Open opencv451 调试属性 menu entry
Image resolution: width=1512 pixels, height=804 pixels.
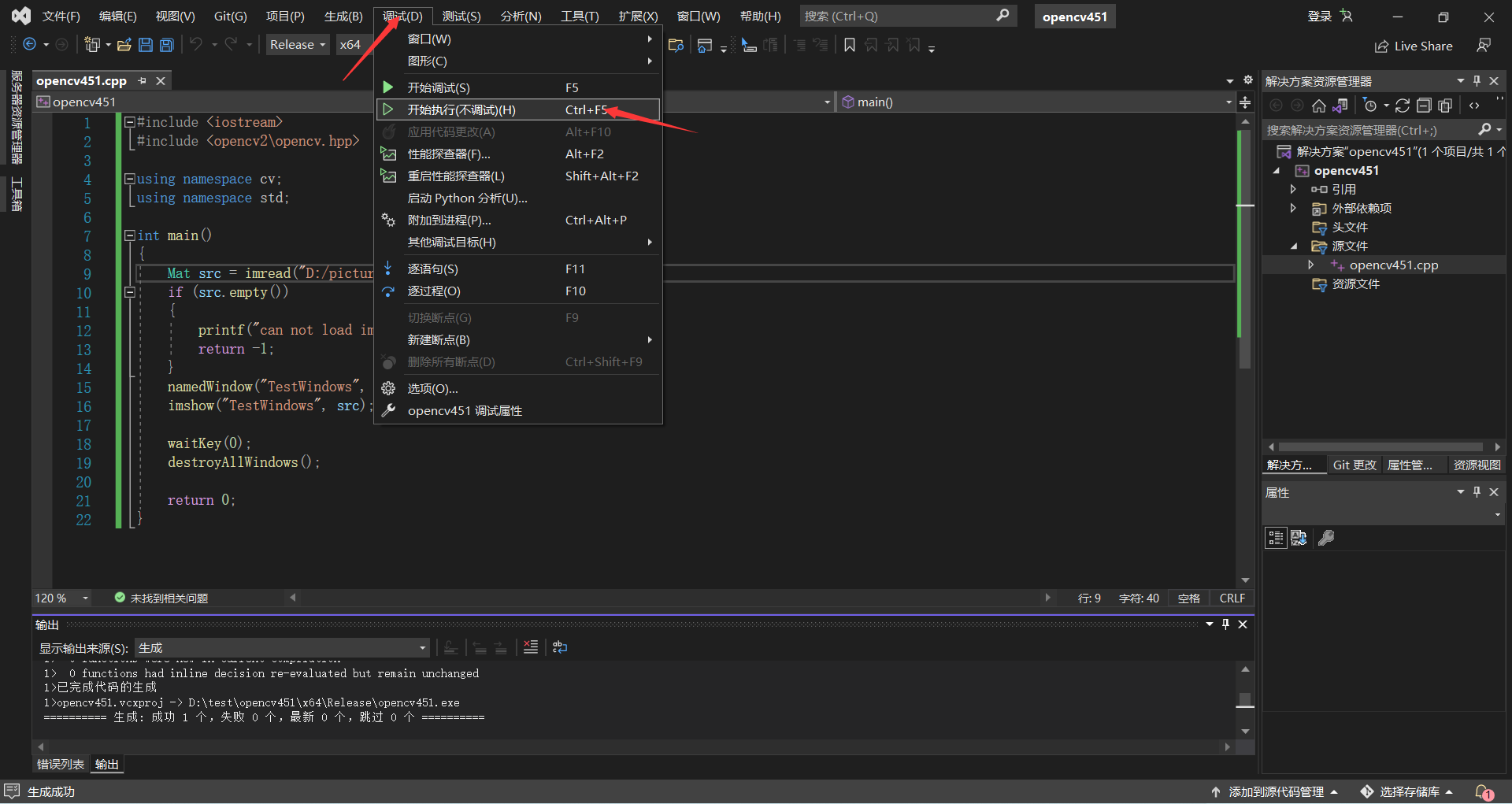click(518, 411)
